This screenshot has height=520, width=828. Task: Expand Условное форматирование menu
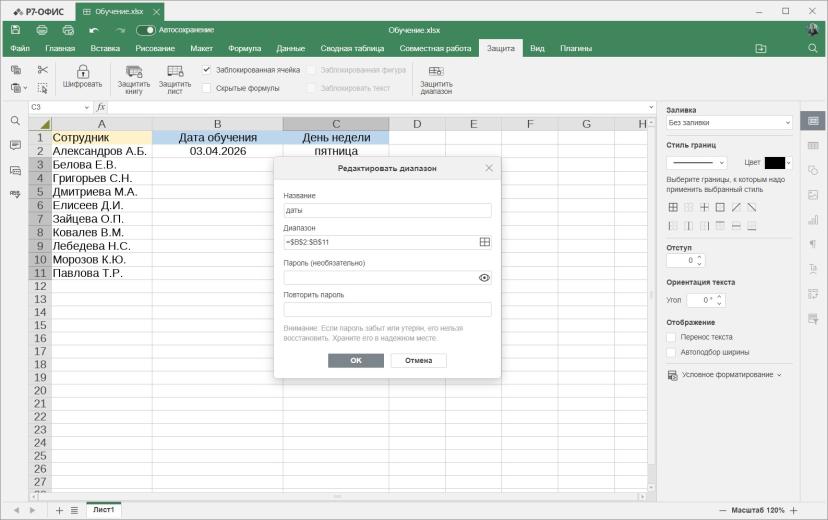[x=724, y=375]
